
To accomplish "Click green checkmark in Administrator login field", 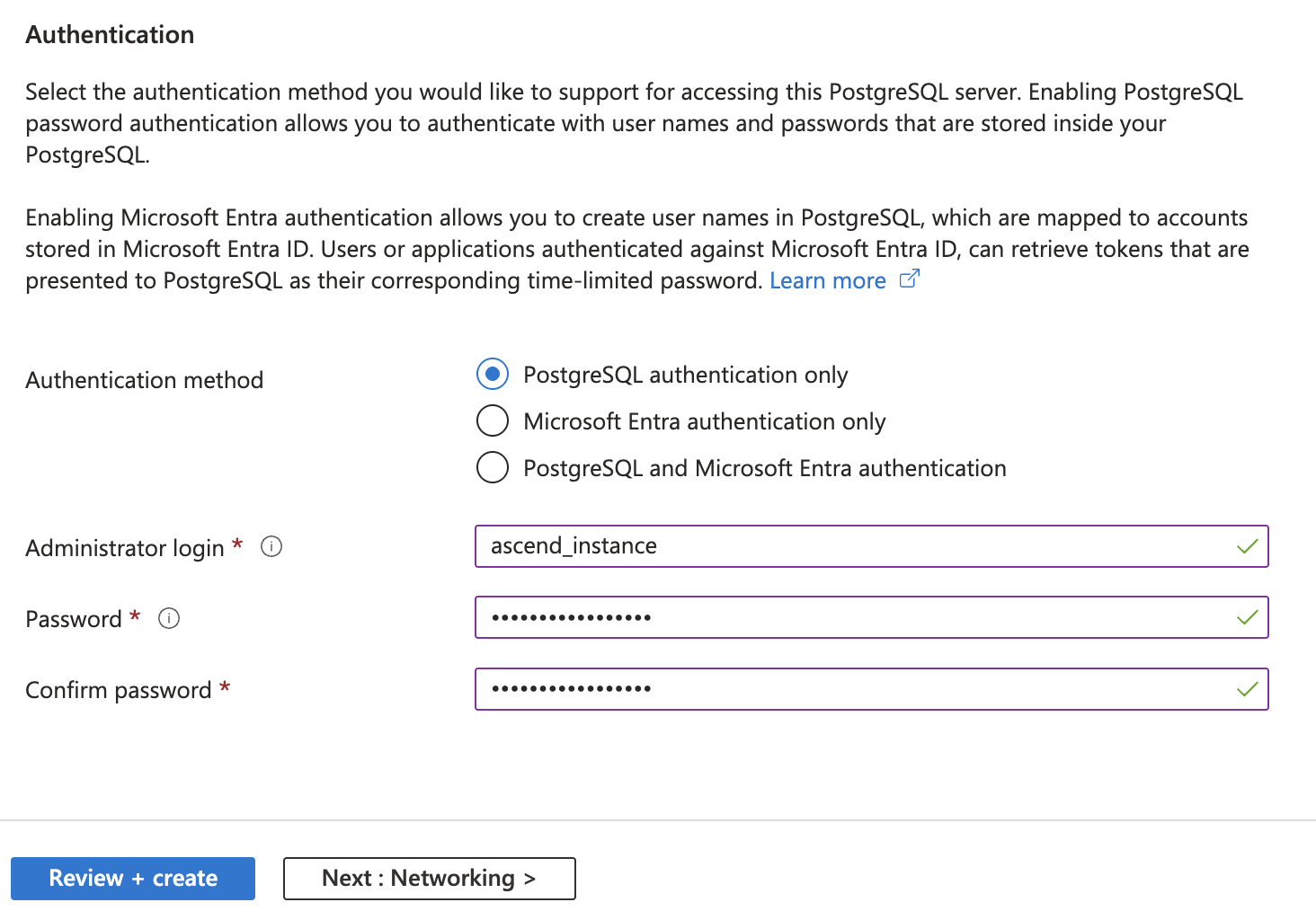I will pos(1247,546).
